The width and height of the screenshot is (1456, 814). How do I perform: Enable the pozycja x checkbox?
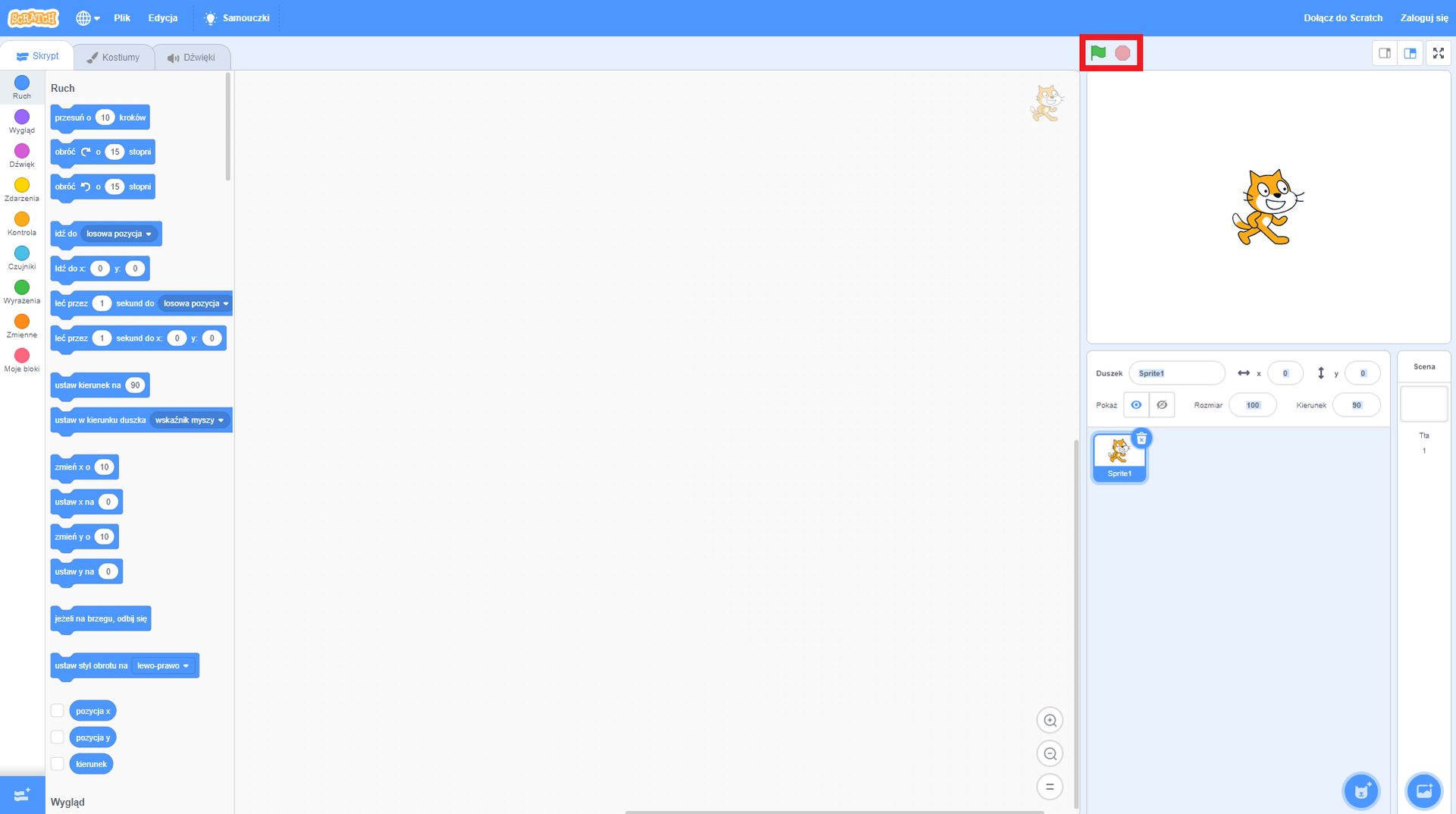click(x=58, y=711)
